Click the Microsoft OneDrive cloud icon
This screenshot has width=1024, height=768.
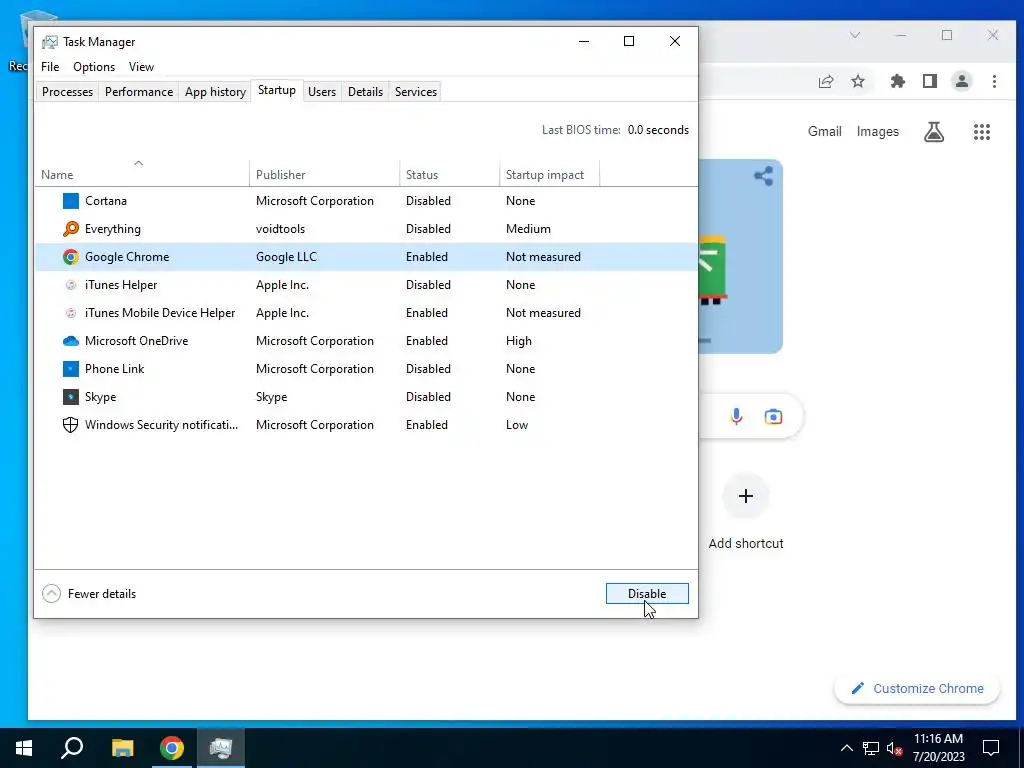click(x=71, y=341)
